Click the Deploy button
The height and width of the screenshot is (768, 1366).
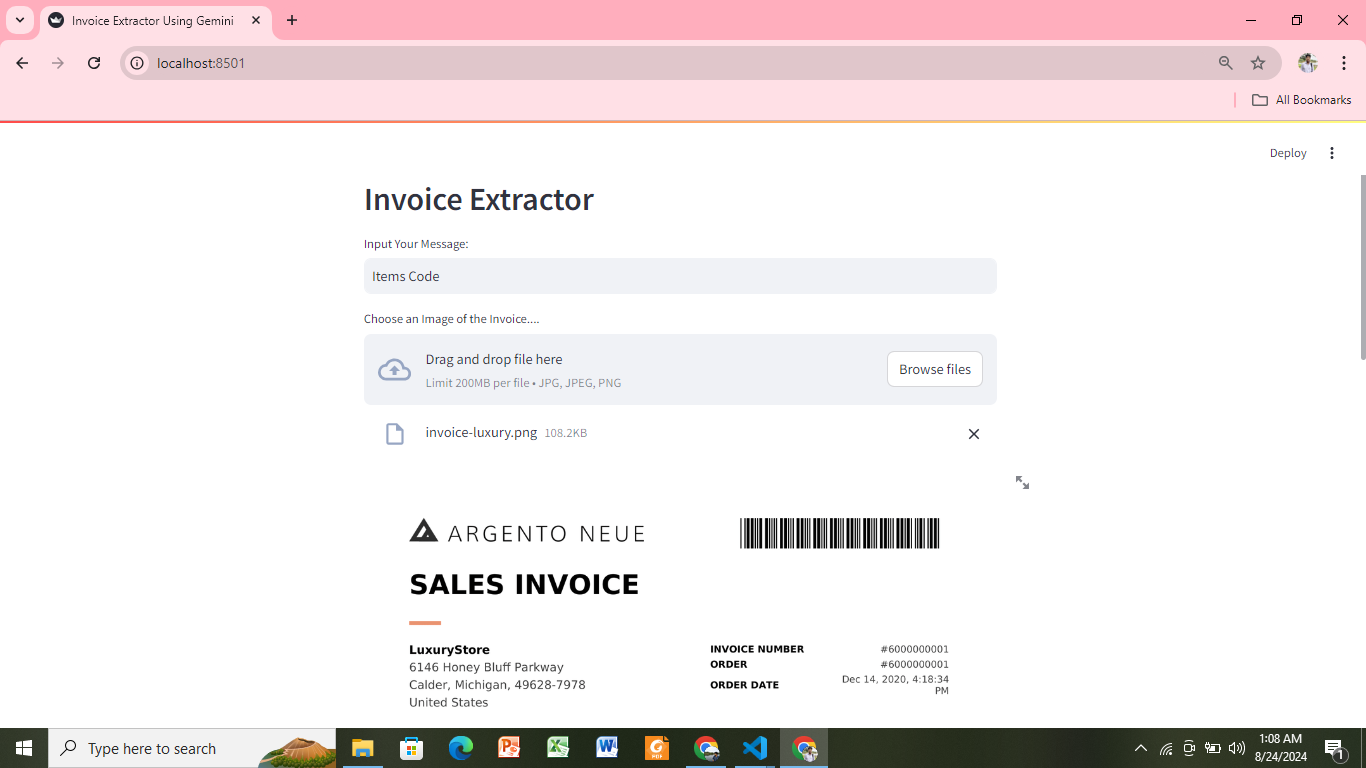[x=1288, y=153]
